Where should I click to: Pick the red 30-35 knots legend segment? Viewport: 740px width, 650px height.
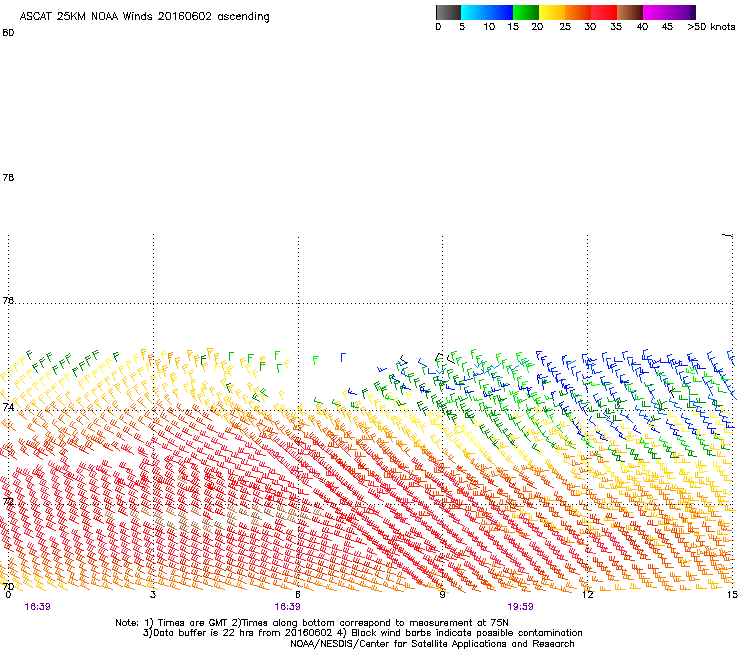pyautogui.click(x=604, y=12)
